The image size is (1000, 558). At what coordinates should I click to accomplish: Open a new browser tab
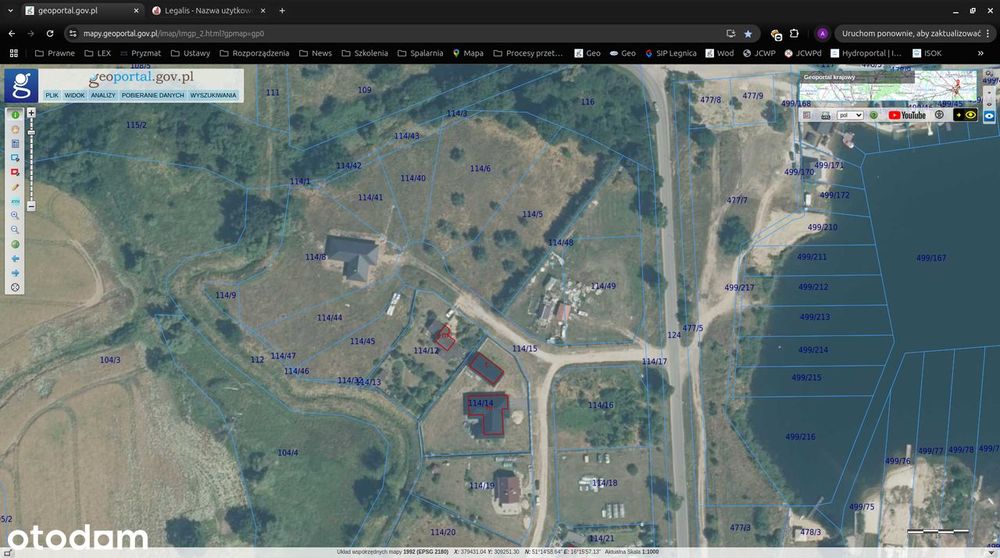point(282,10)
